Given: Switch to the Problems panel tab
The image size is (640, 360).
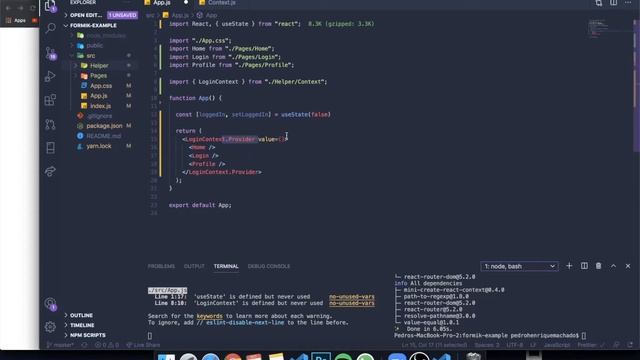Looking at the screenshot, I should coord(161,266).
